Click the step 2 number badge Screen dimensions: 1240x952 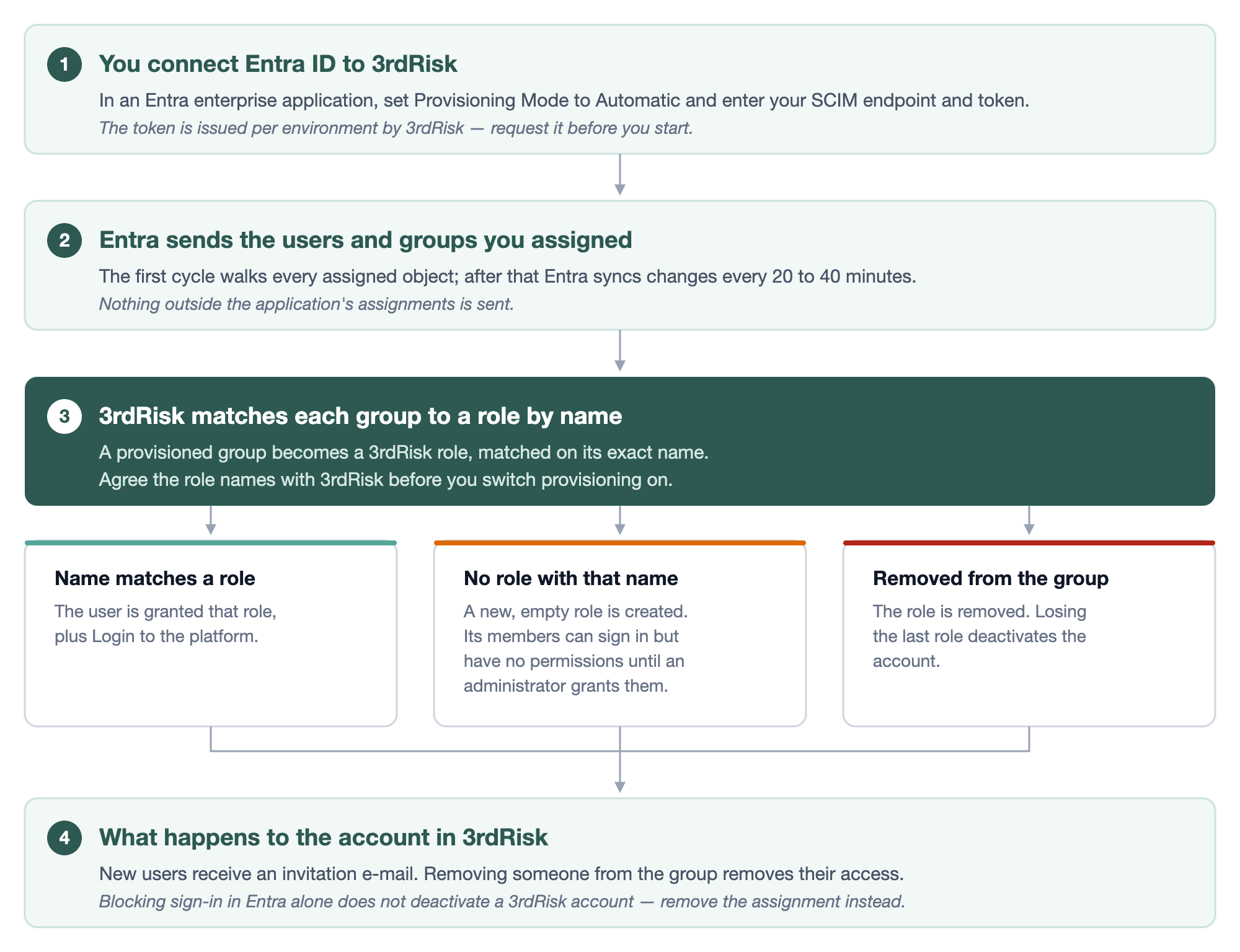coord(64,240)
